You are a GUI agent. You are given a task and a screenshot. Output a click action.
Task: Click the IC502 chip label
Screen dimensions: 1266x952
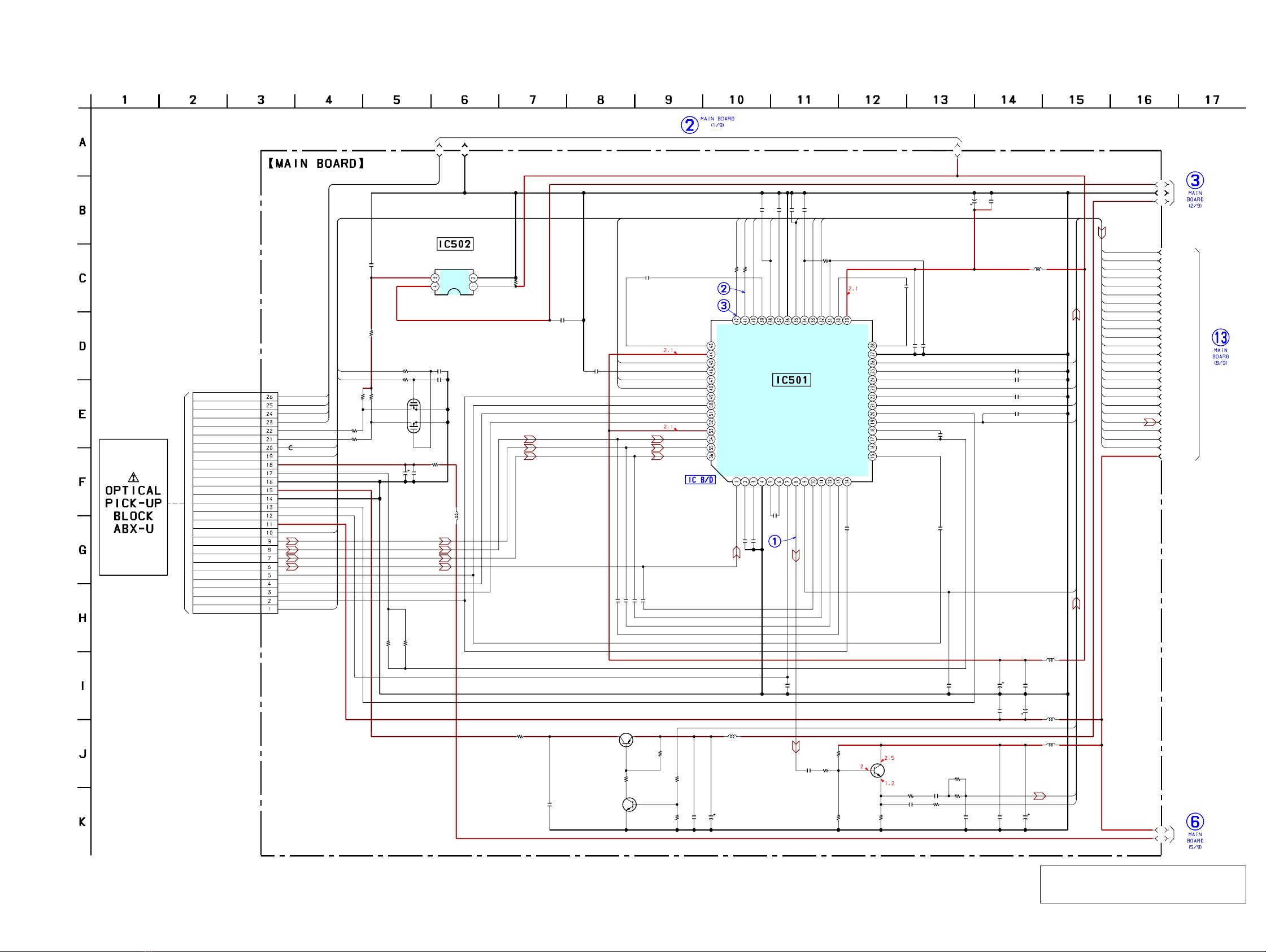click(455, 244)
